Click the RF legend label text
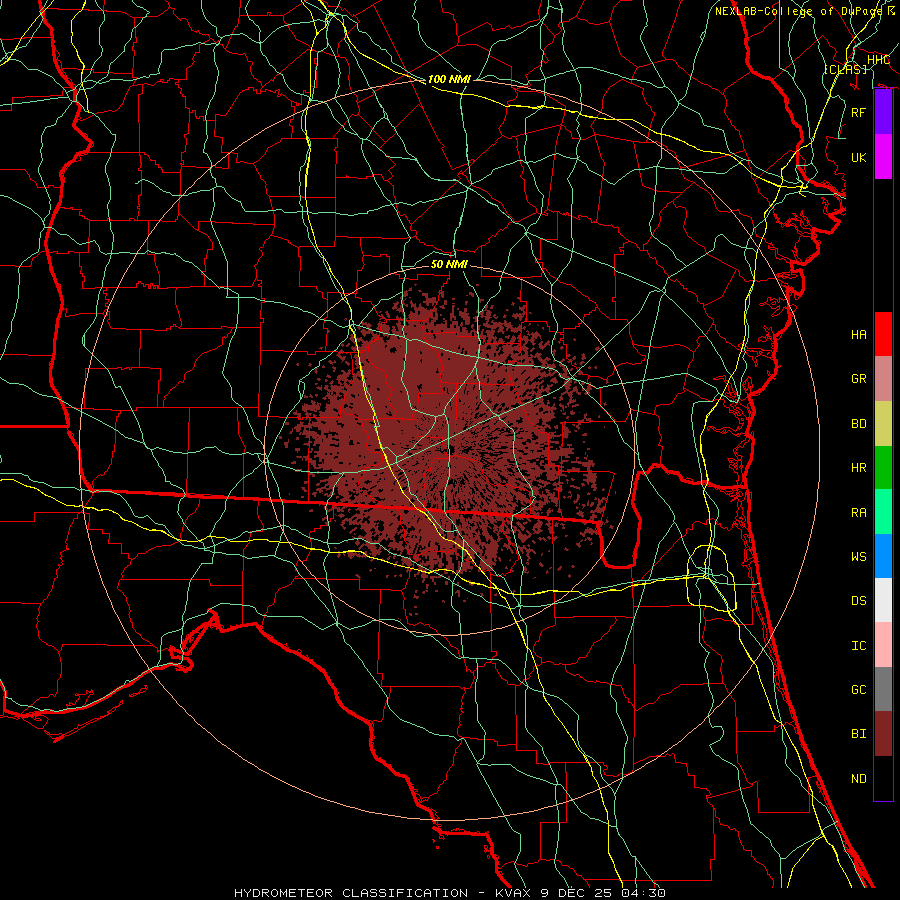This screenshot has width=900, height=900. point(859,112)
